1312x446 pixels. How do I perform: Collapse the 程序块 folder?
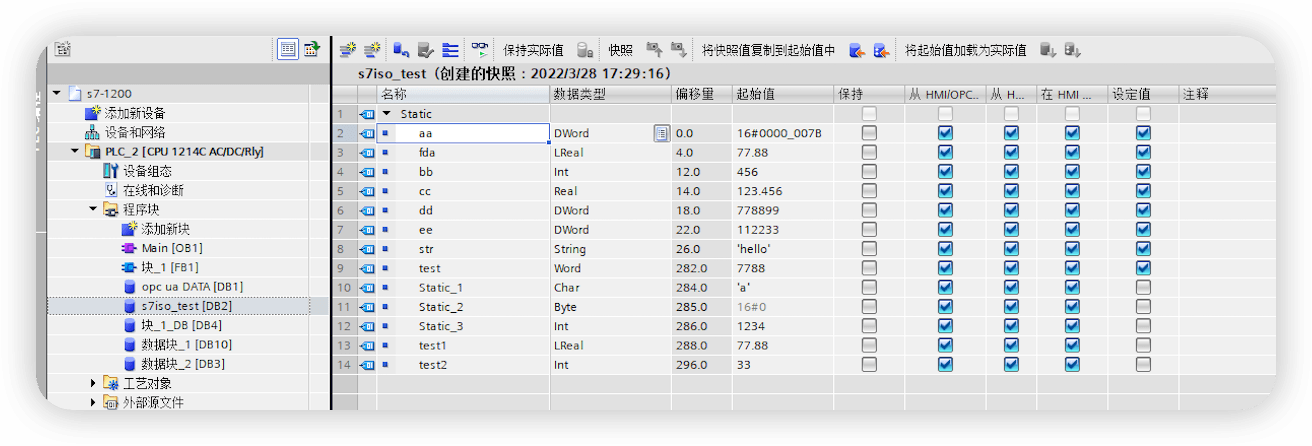[x=93, y=210]
